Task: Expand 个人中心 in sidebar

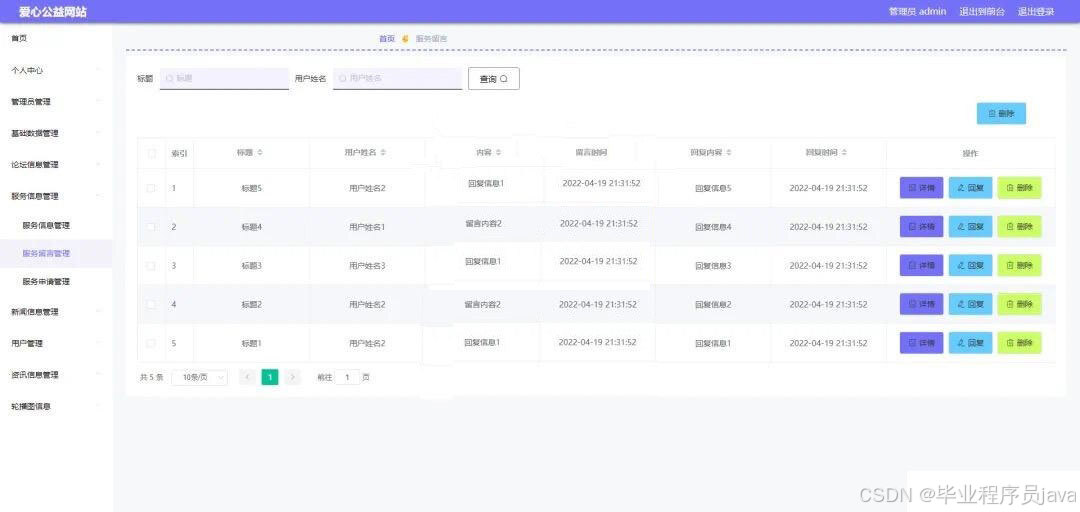Action: [x=56, y=70]
